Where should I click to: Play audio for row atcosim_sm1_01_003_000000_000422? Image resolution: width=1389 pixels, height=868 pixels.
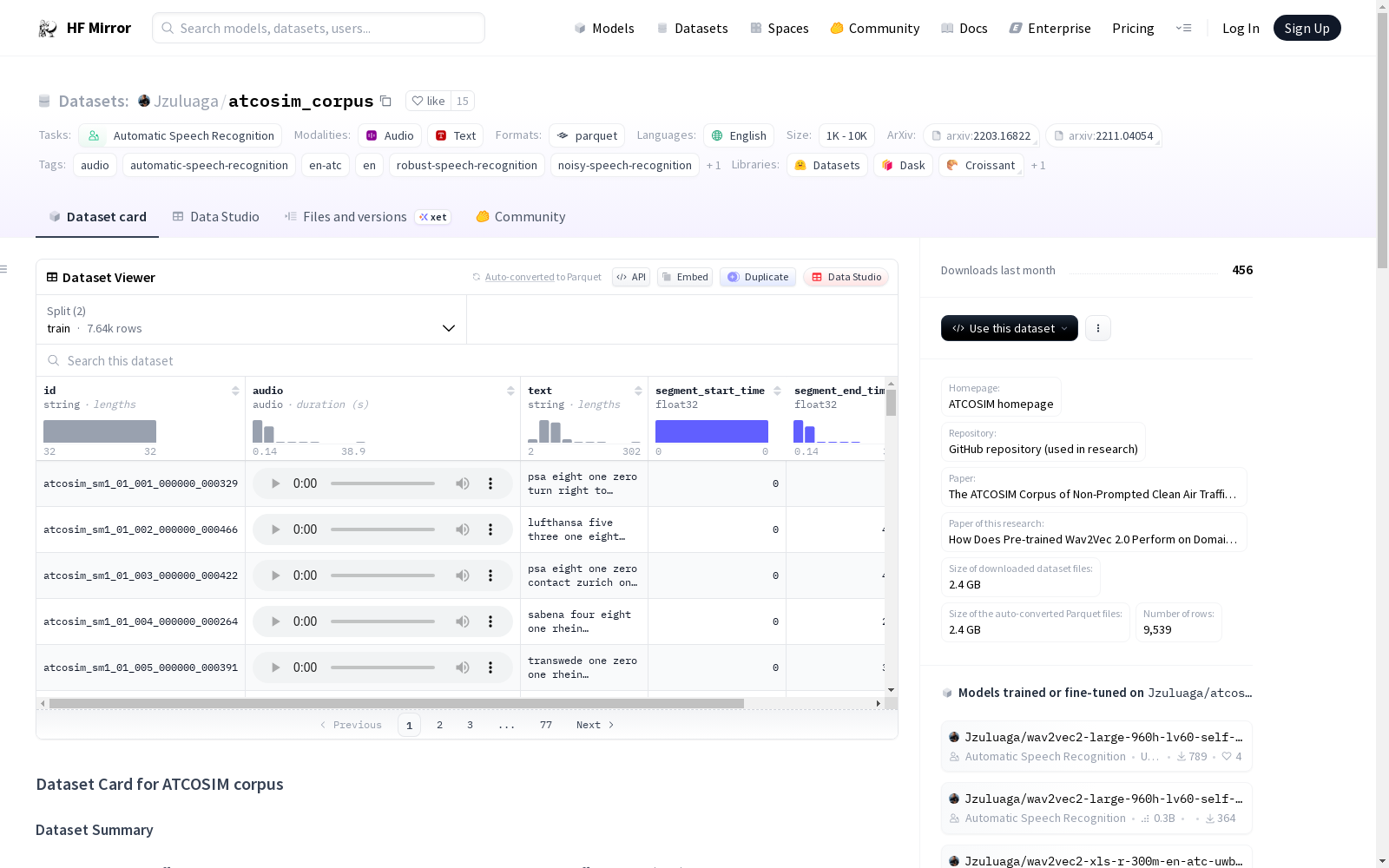coord(276,575)
